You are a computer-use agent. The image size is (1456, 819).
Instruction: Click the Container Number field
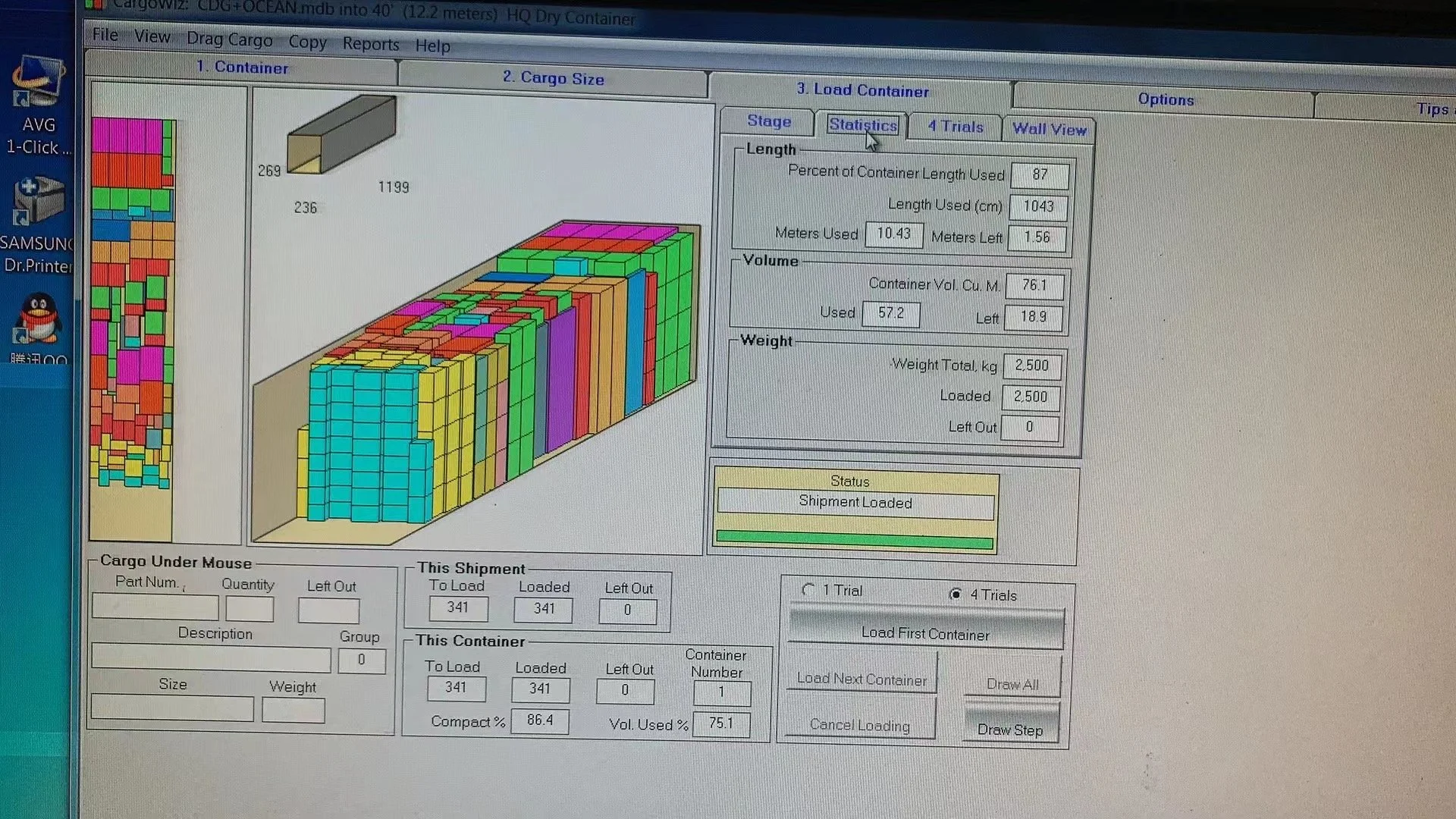click(x=721, y=692)
